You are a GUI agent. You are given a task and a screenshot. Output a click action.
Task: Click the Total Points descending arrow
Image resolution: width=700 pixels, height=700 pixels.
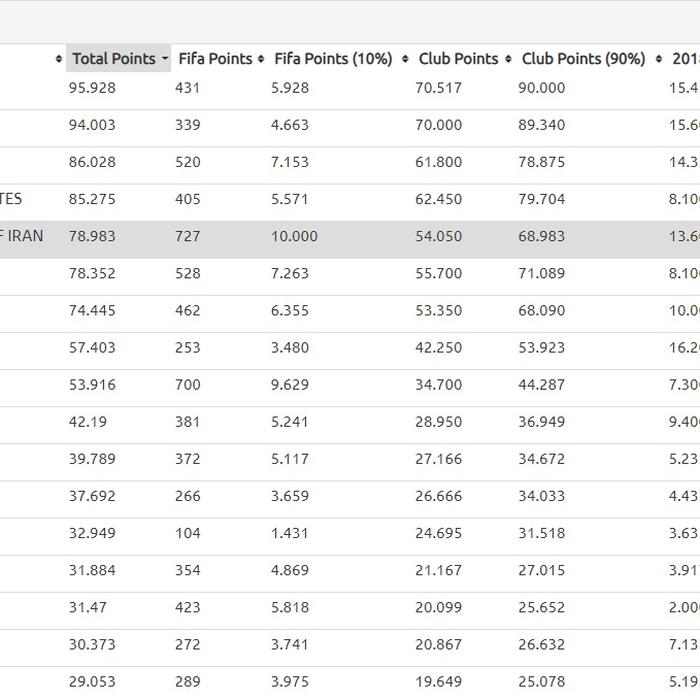point(165,58)
